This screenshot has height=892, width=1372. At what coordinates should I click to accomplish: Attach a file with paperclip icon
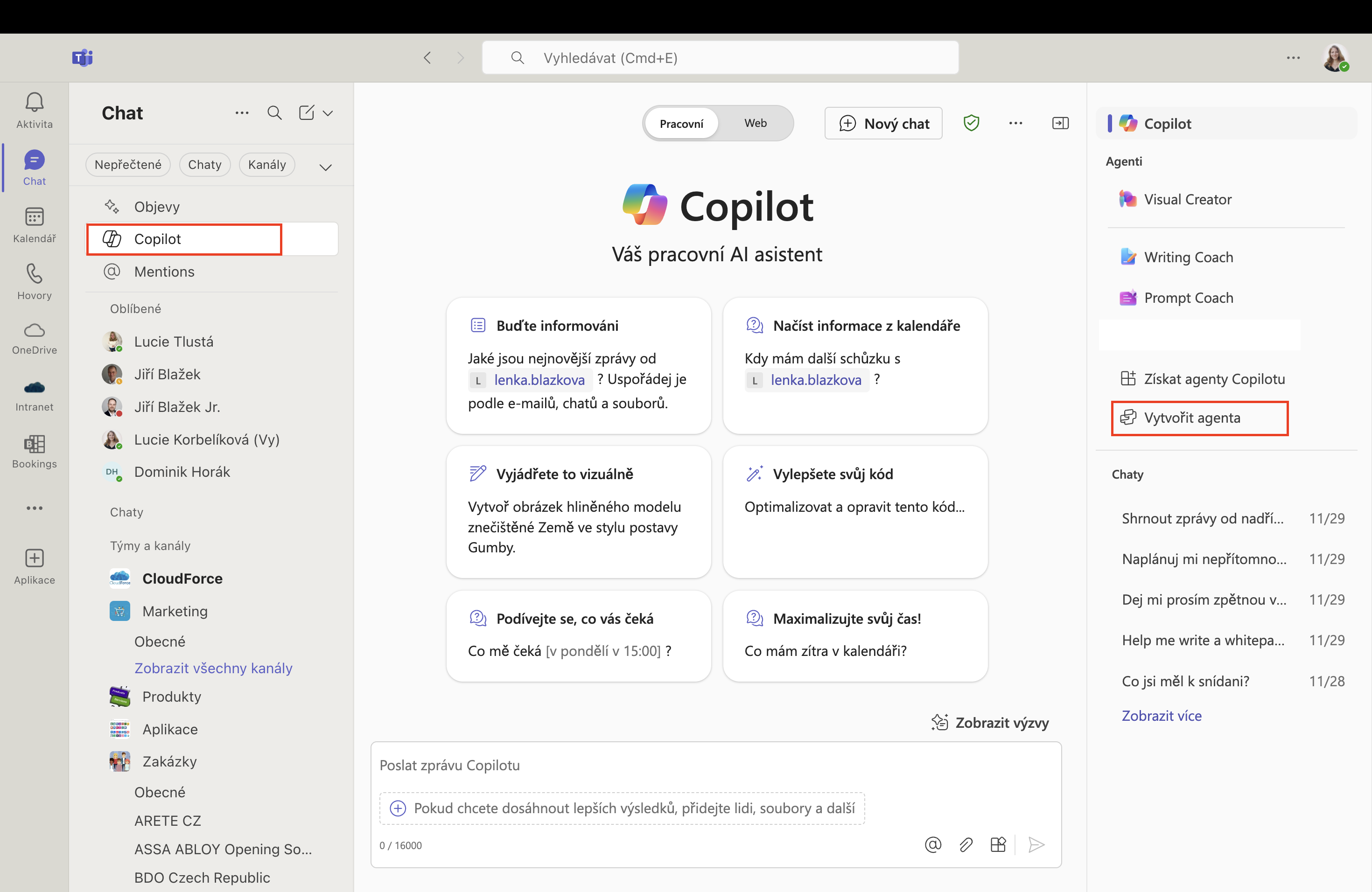(966, 844)
